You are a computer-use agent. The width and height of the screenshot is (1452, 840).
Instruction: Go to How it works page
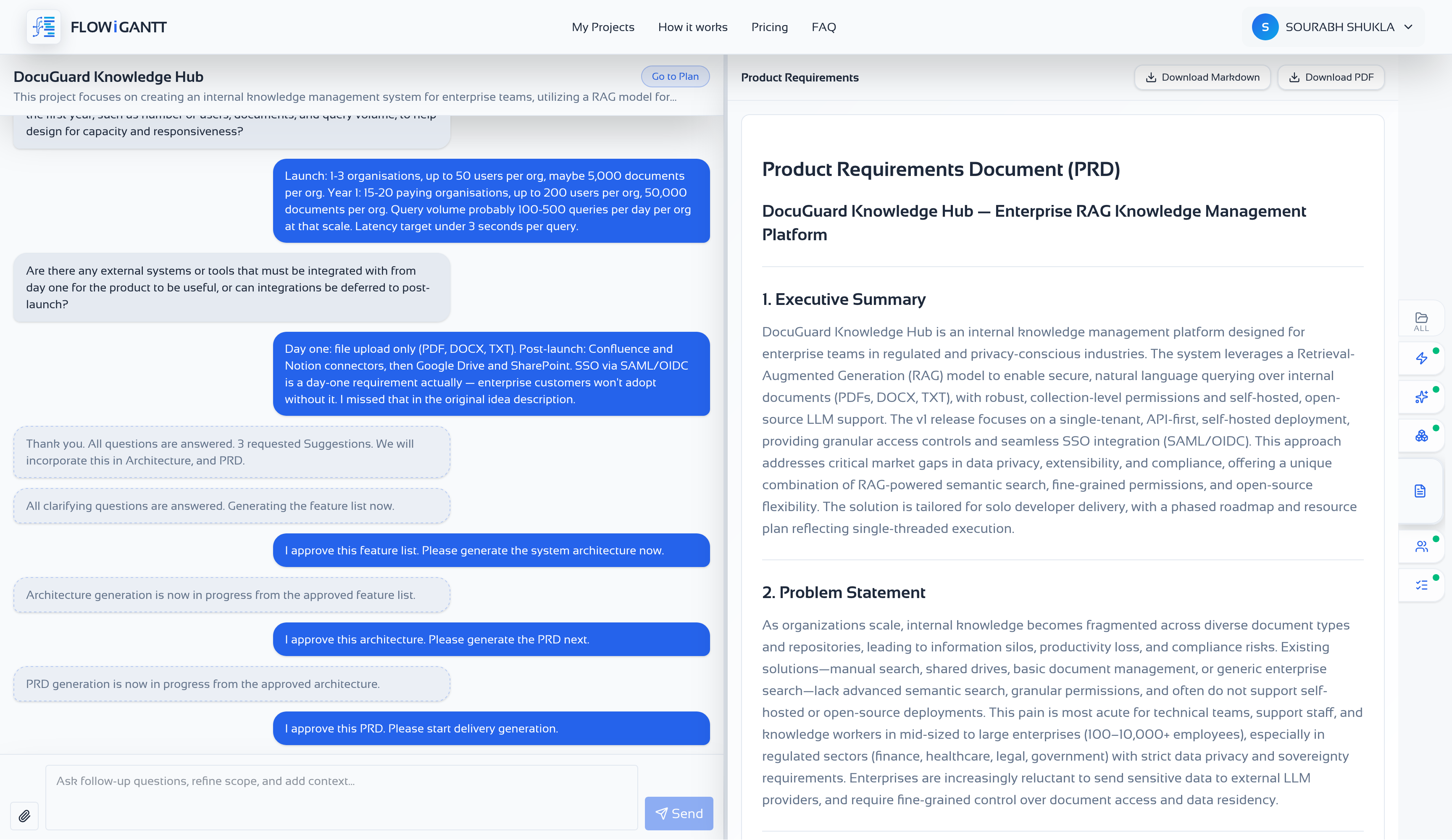[x=692, y=27]
